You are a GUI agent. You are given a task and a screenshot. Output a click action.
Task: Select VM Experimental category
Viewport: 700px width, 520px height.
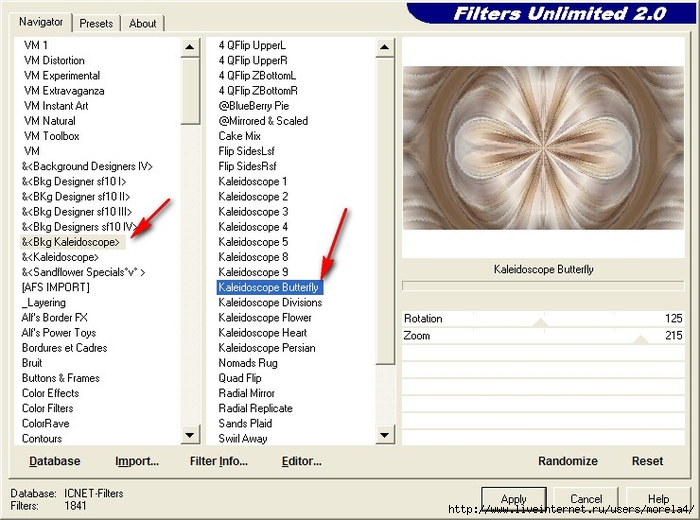[x=62, y=75]
